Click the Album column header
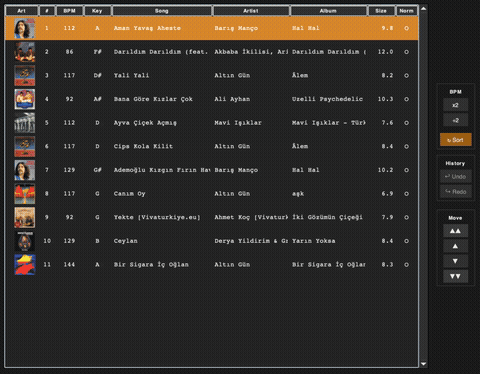Screen dimensions: 480x374 pyautogui.click(x=328, y=11)
